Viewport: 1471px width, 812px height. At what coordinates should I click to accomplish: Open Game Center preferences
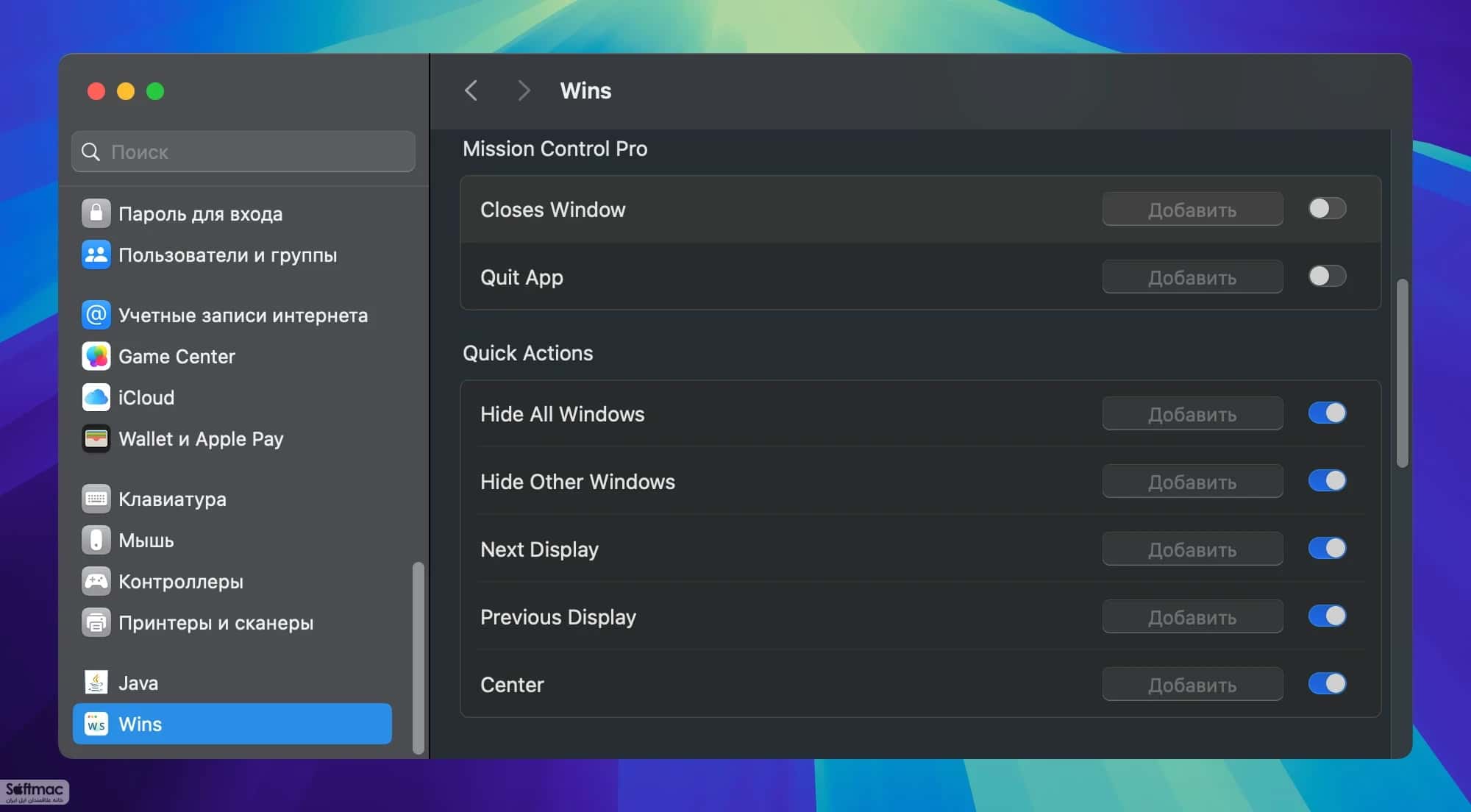(232, 356)
